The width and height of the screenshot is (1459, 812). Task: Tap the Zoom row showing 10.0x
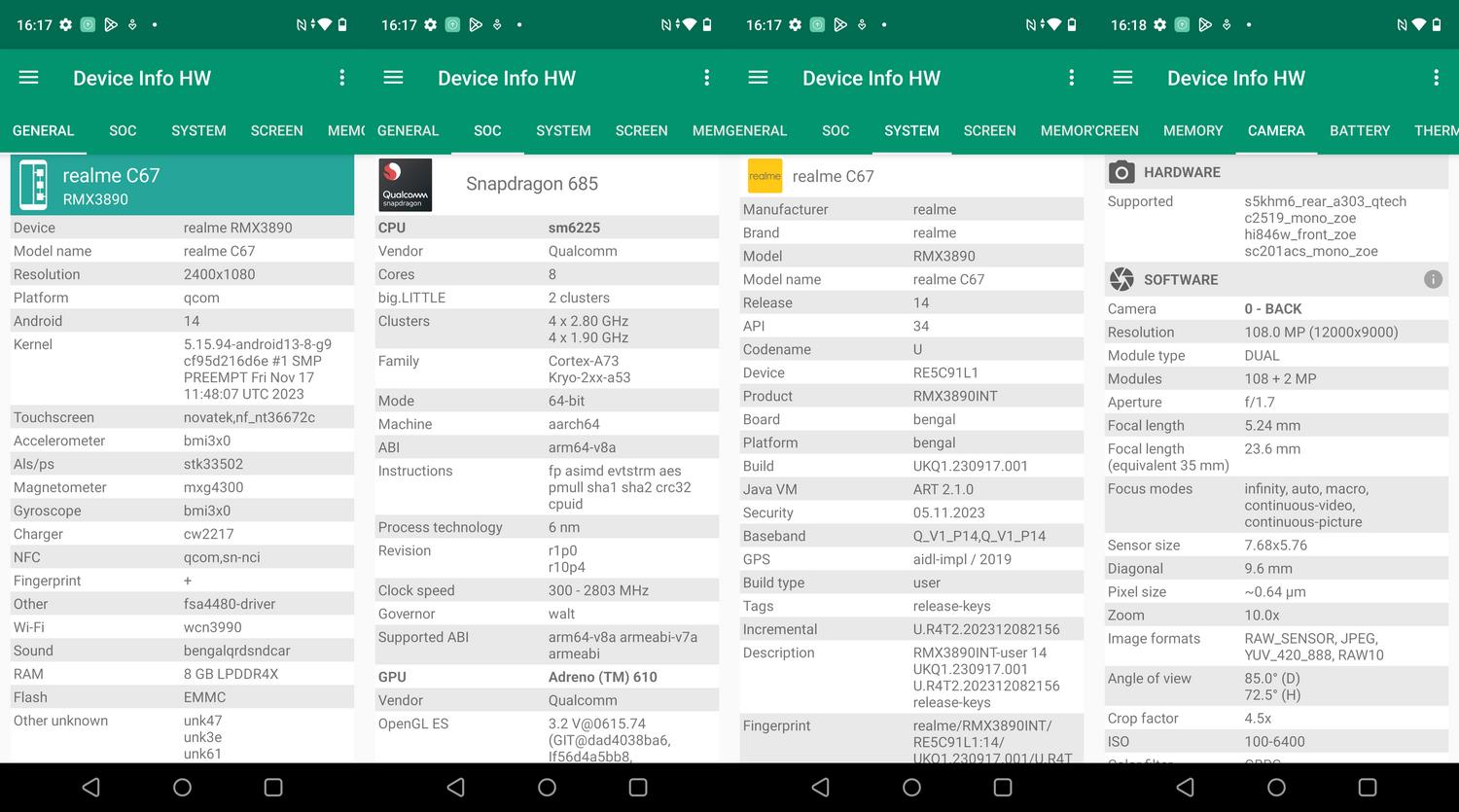[x=1276, y=615]
